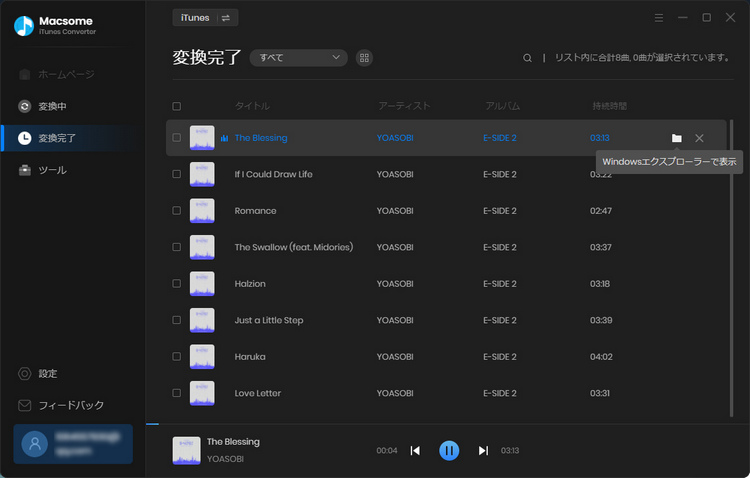Click The Blessing title in song list
This screenshot has height=478, width=750.
[261, 138]
